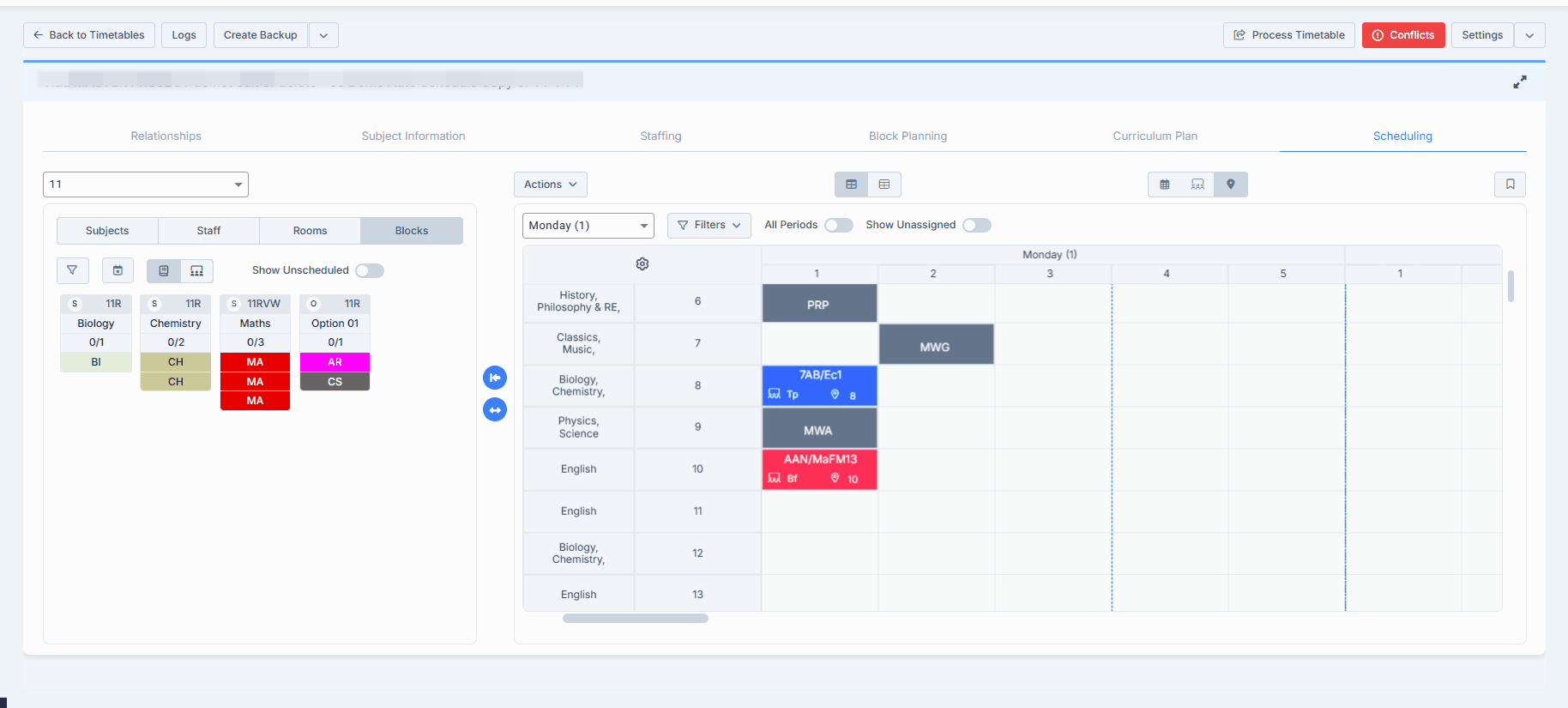Click the calendar star icon in Blocks panel
This screenshot has width=1568, height=708.
[x=118, y=270]
